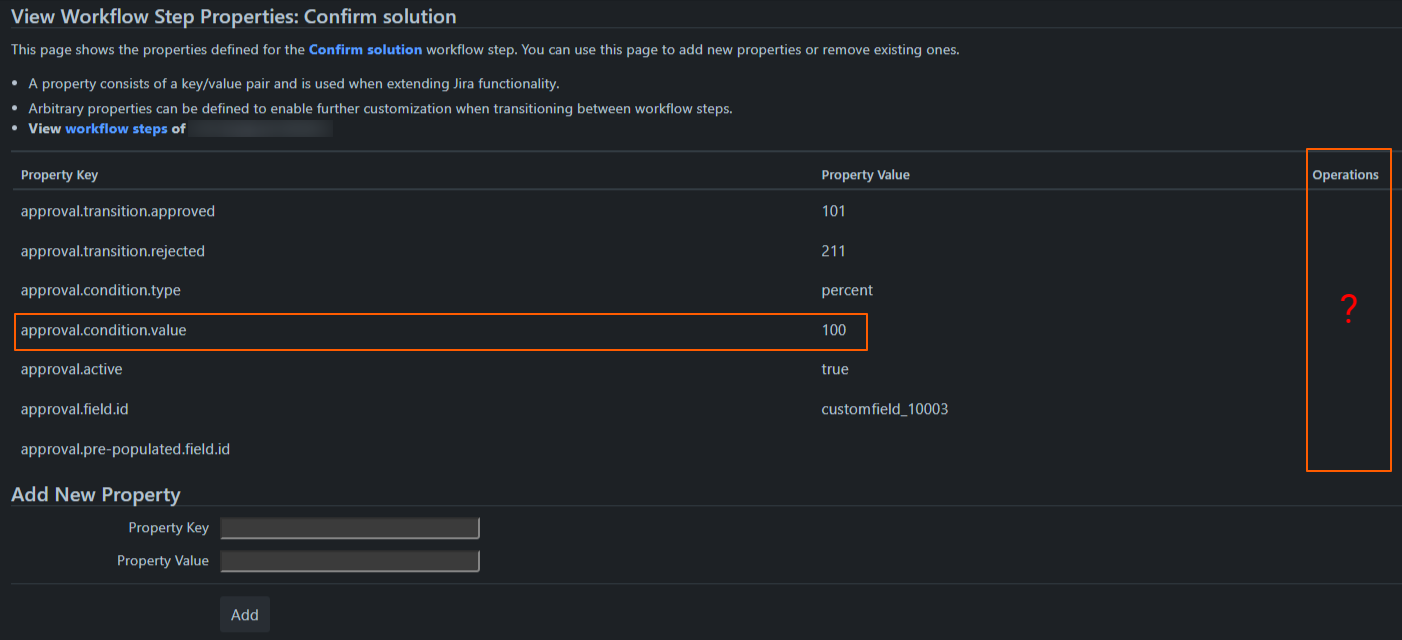The height and width of the screenshot is (640, 1402).
Task: Select the approval.field.id property key
Action: pos(75,409)
